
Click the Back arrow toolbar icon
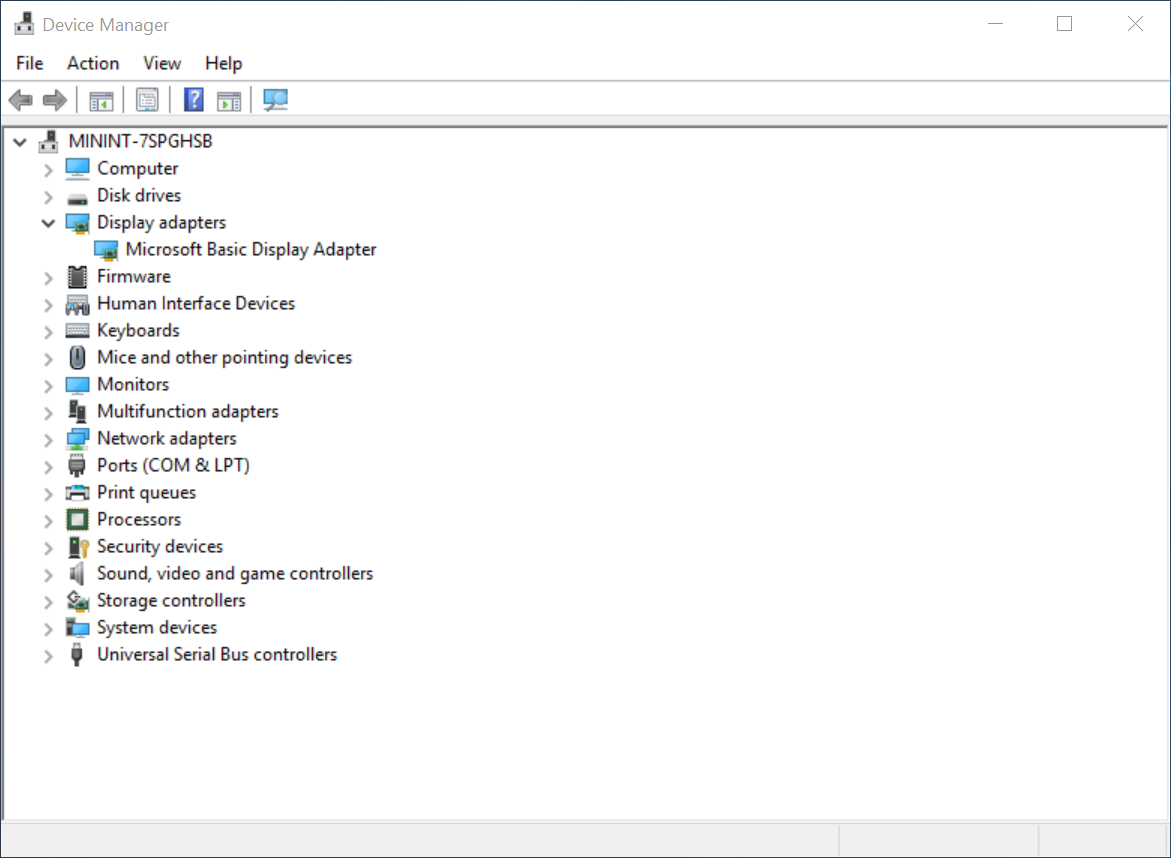tap(21, 99)
